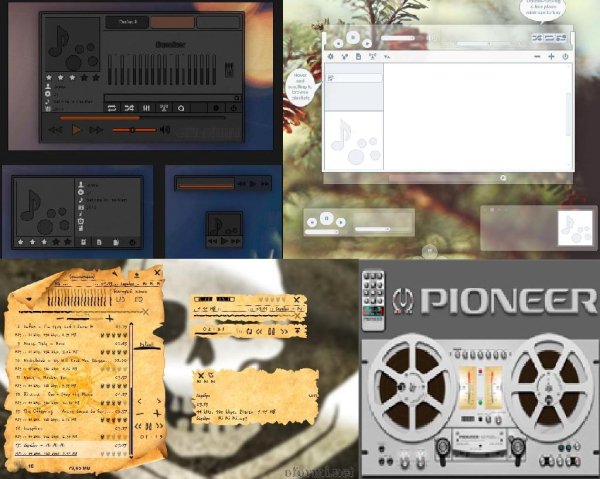Set rating with the first star in the dark main player
This screenshot has height=479, width=600.
tap(49, 78)
